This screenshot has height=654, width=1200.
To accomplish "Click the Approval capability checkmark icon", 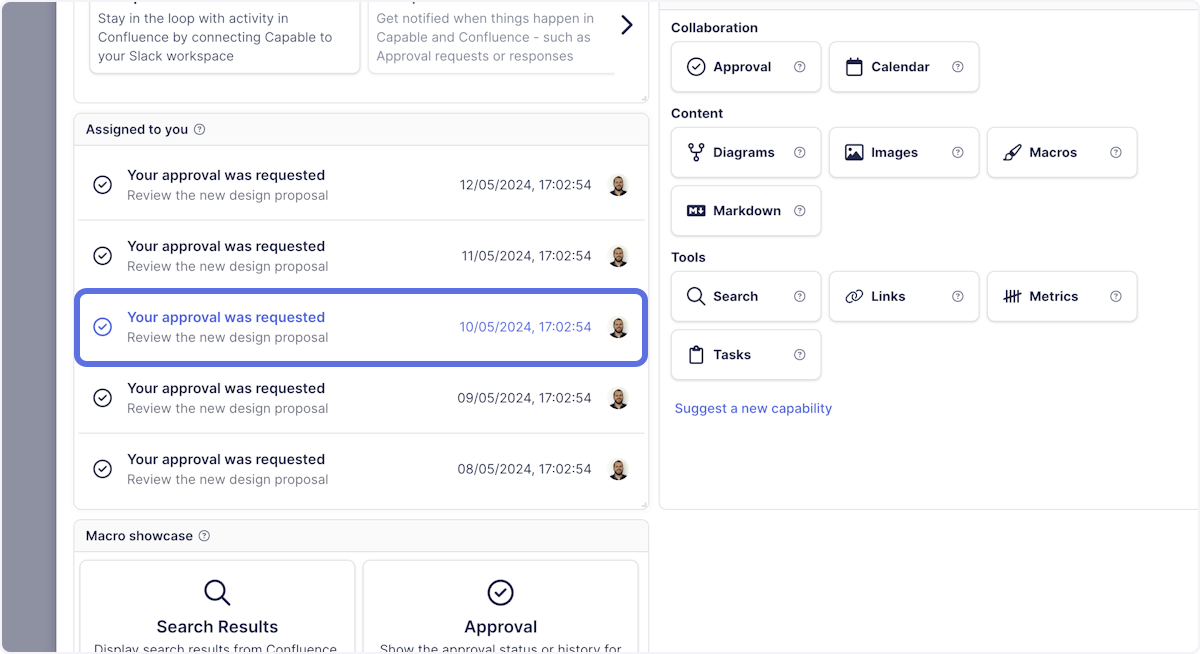I will (696, 67).
